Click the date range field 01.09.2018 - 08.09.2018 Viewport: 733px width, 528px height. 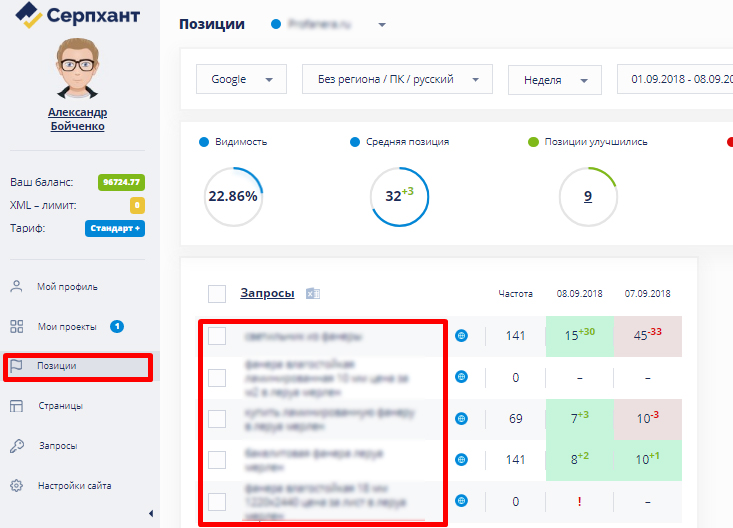(x=675, y=80)
